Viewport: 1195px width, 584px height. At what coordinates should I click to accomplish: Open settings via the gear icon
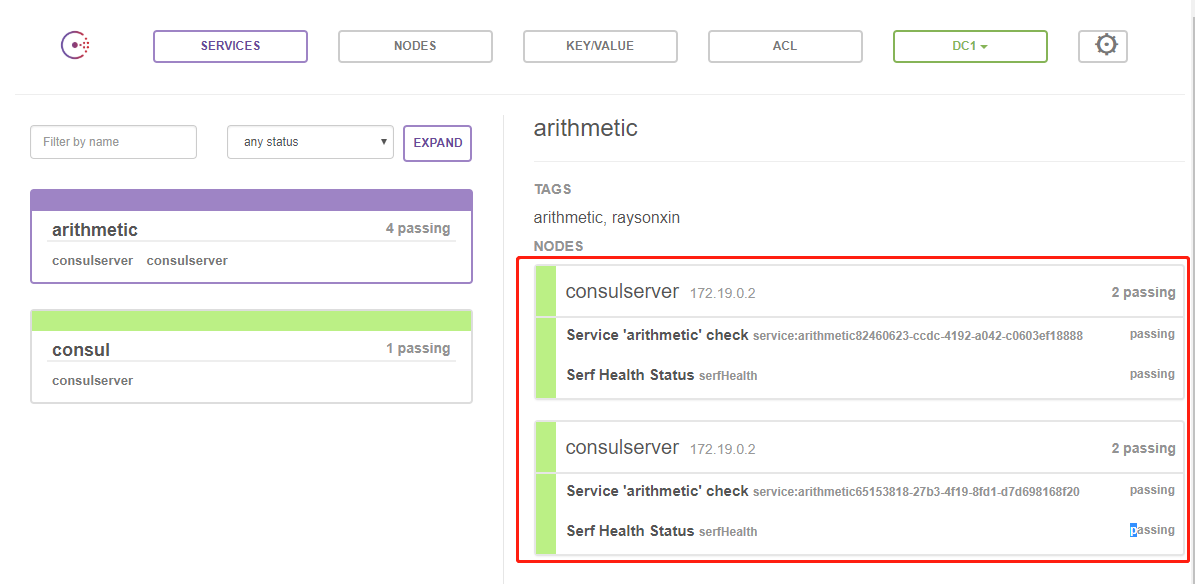(1103, 46)
